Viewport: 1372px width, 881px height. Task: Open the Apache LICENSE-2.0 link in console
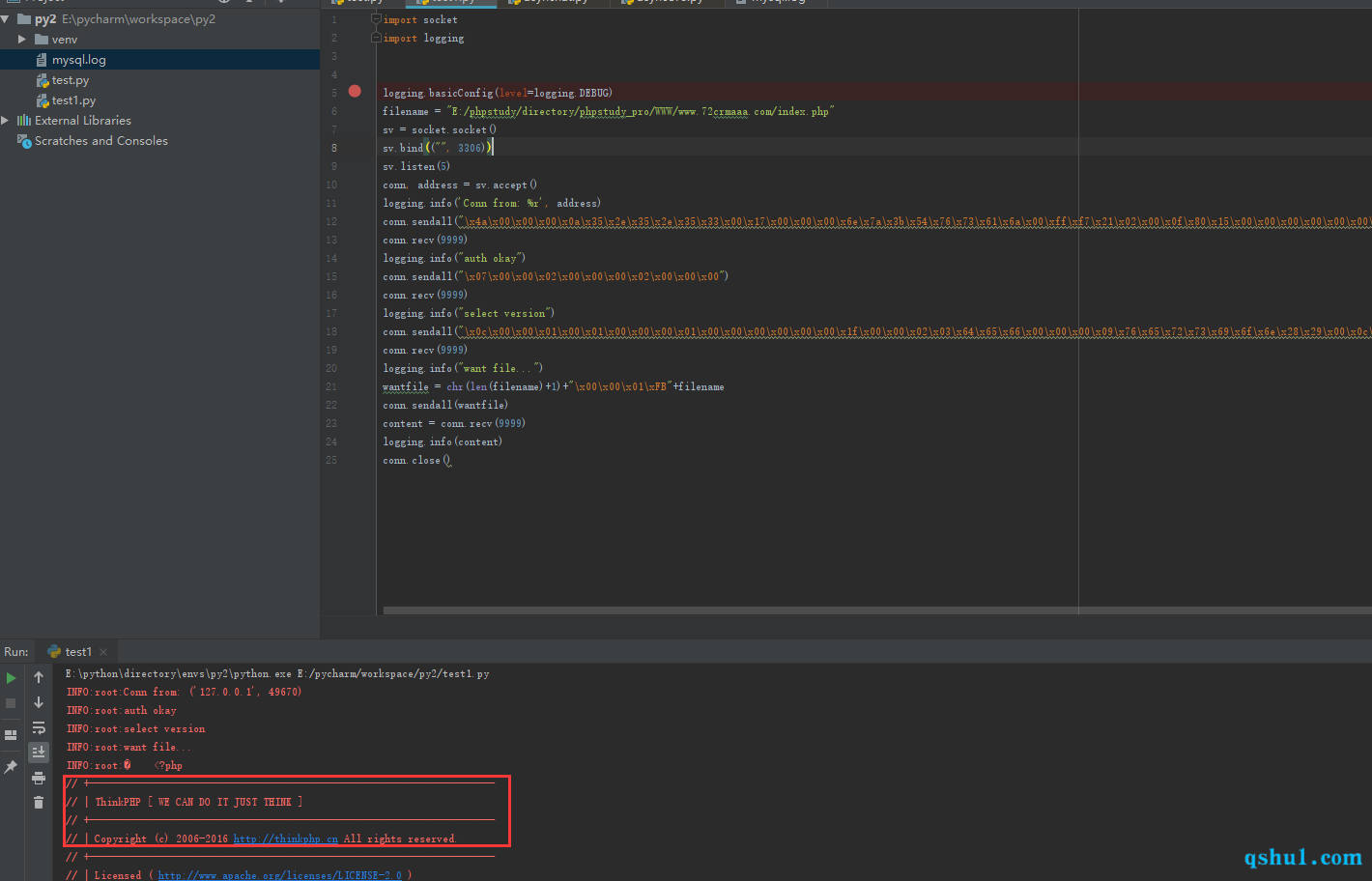point(280,875)
